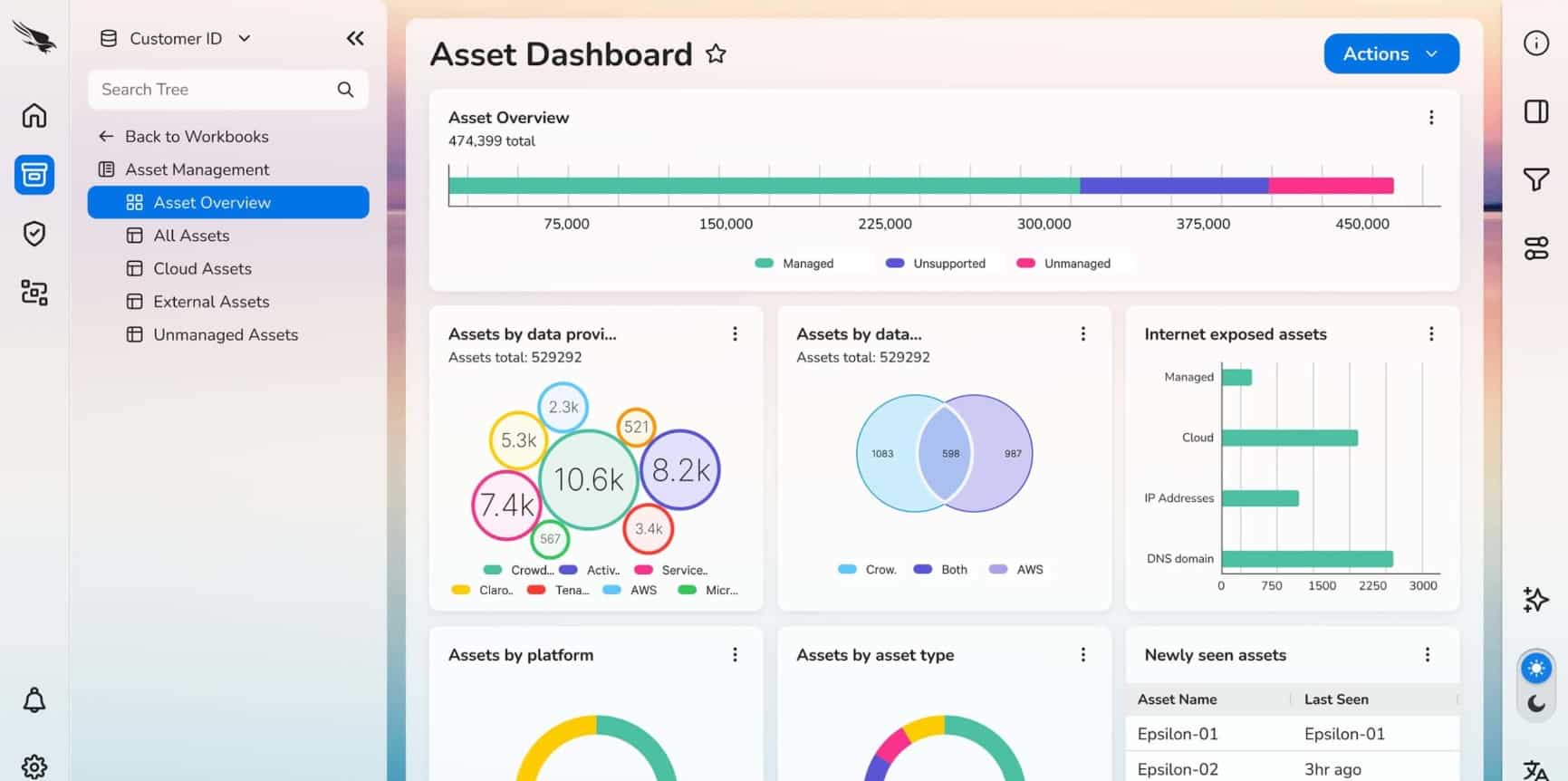Open Asset Overview card options menu
Viewport: 1568px width, 781px height.
click(1431, 118)
